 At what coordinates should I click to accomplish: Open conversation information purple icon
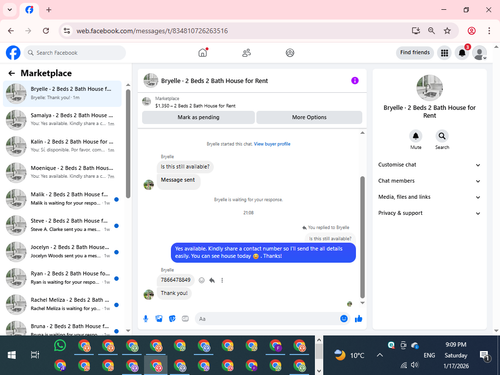click(x=355, y=81)
